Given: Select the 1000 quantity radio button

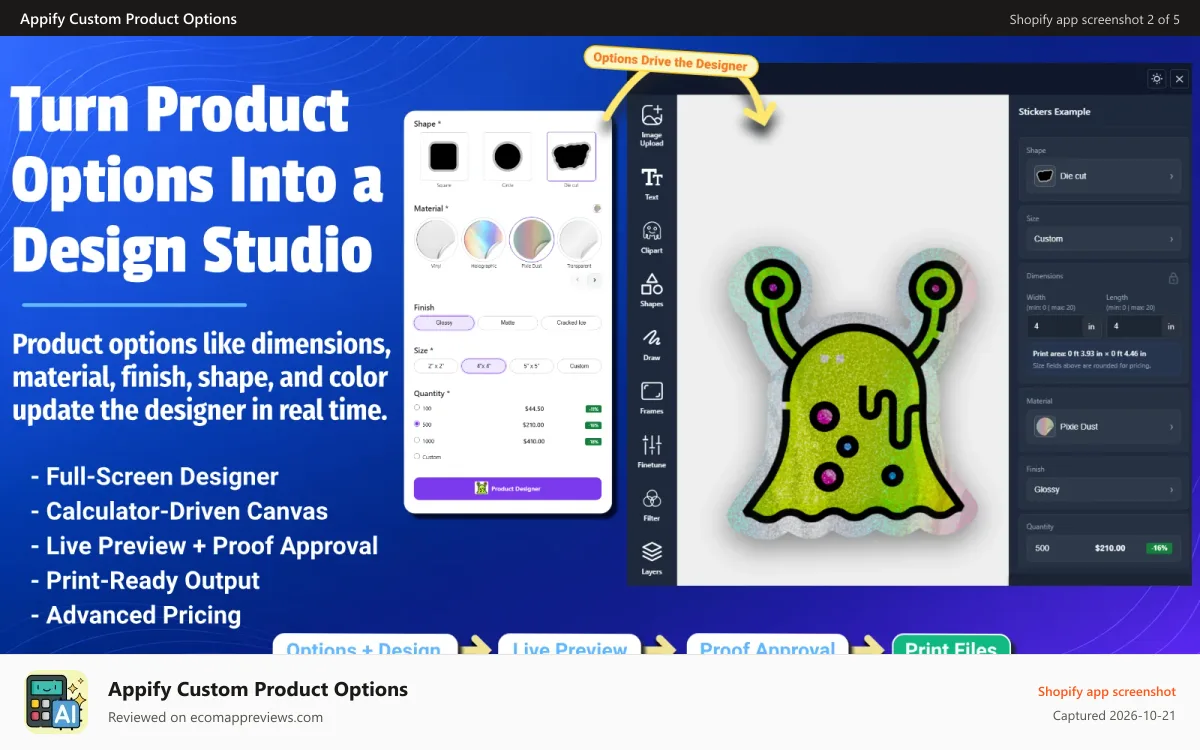Looking at the screenshot, I should [417, 440].
